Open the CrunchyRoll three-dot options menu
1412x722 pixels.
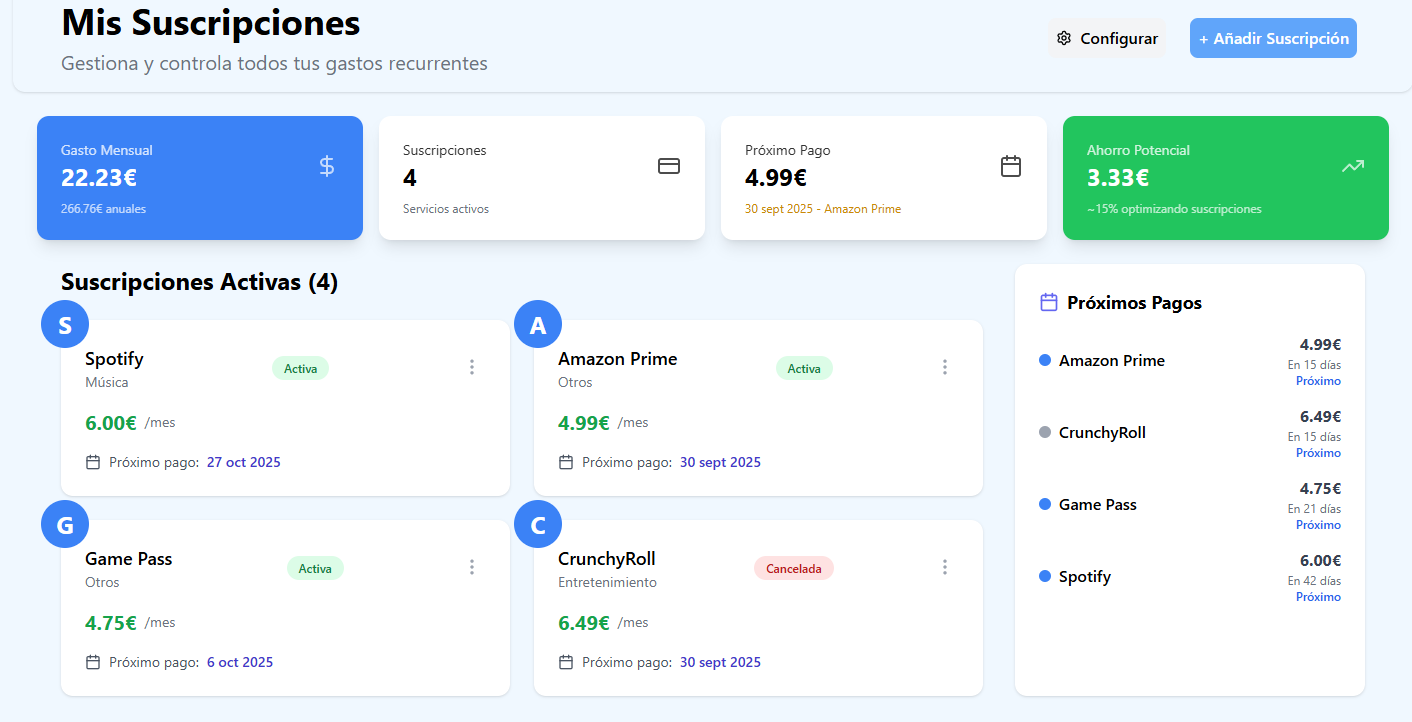(945, 567)
